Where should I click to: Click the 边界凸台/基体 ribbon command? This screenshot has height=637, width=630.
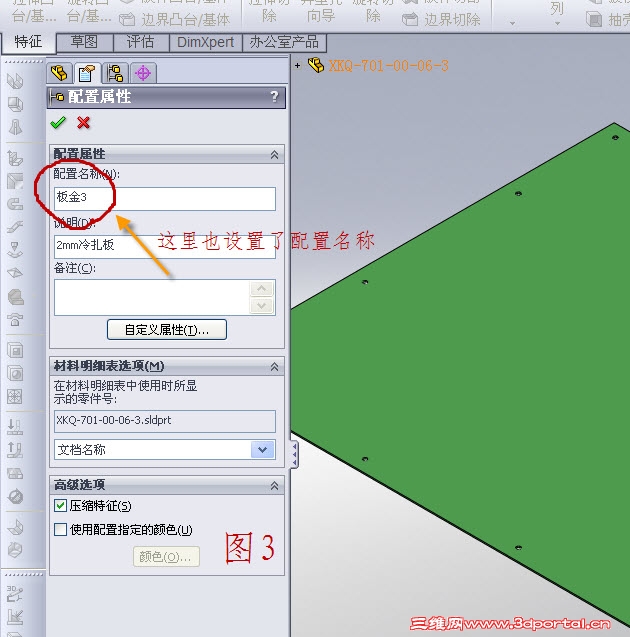click(175, 20)
